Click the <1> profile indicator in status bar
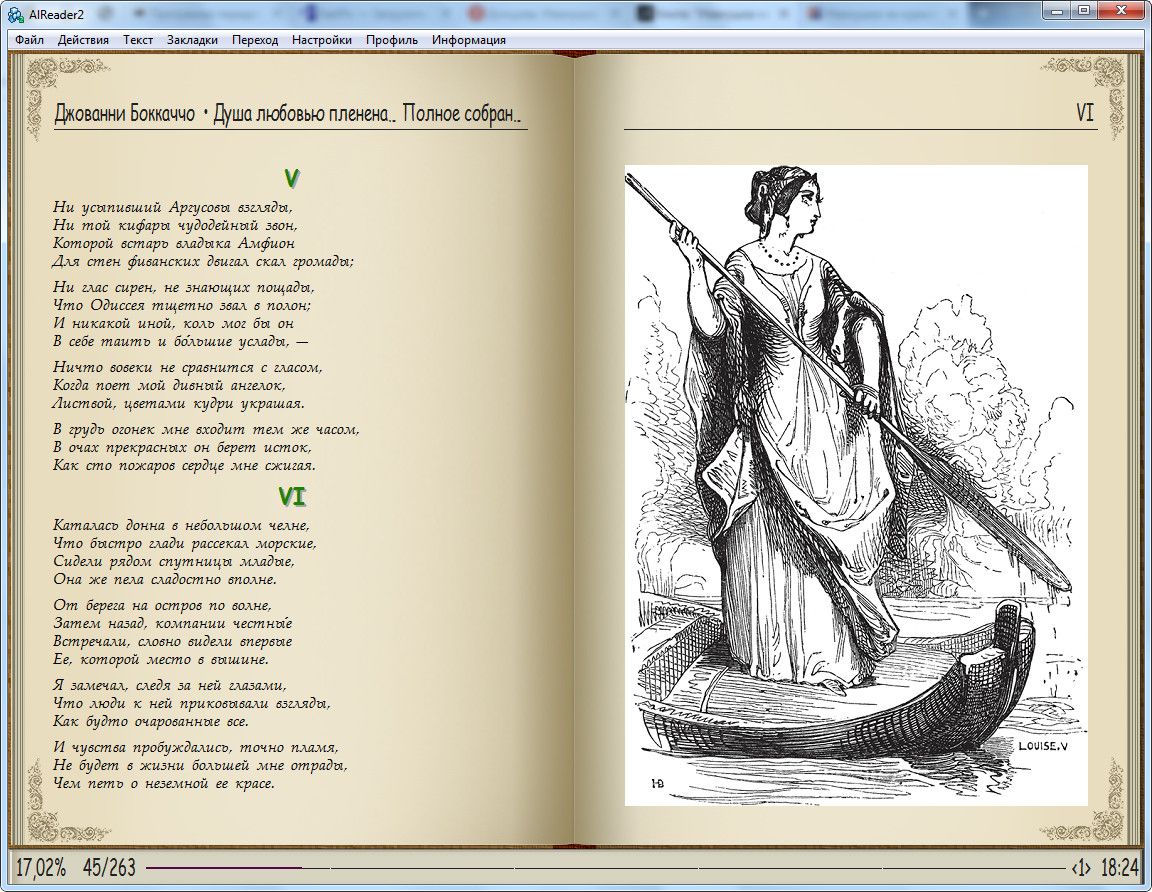The image size is (1152, 892). tap(1080, 867)
